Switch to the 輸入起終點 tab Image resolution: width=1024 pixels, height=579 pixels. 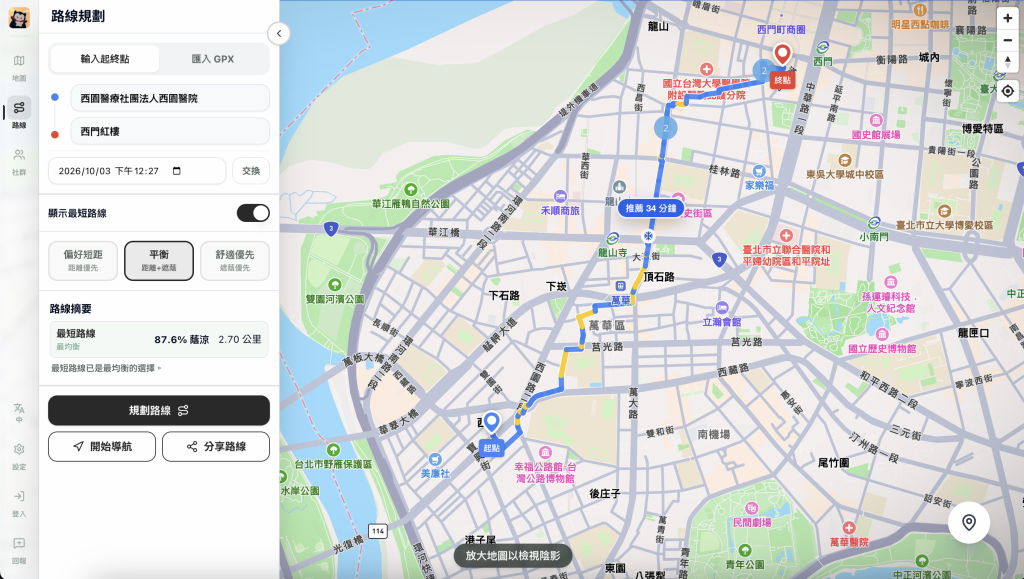pos(104,59)
